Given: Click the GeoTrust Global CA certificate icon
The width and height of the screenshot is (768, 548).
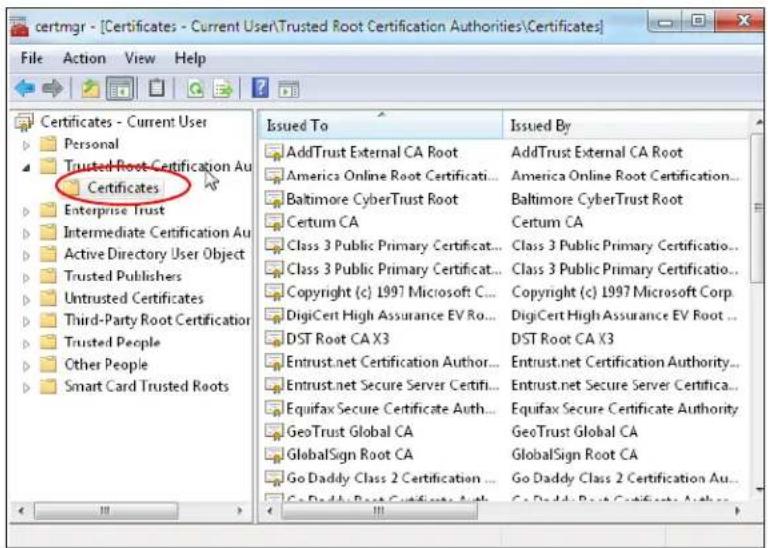Looking at the screenshot, I should tap(274, 431).
